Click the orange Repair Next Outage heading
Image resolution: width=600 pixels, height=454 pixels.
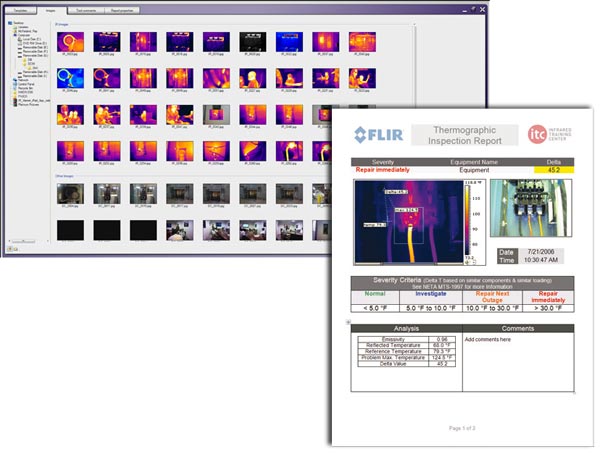(x=492, y=297)
